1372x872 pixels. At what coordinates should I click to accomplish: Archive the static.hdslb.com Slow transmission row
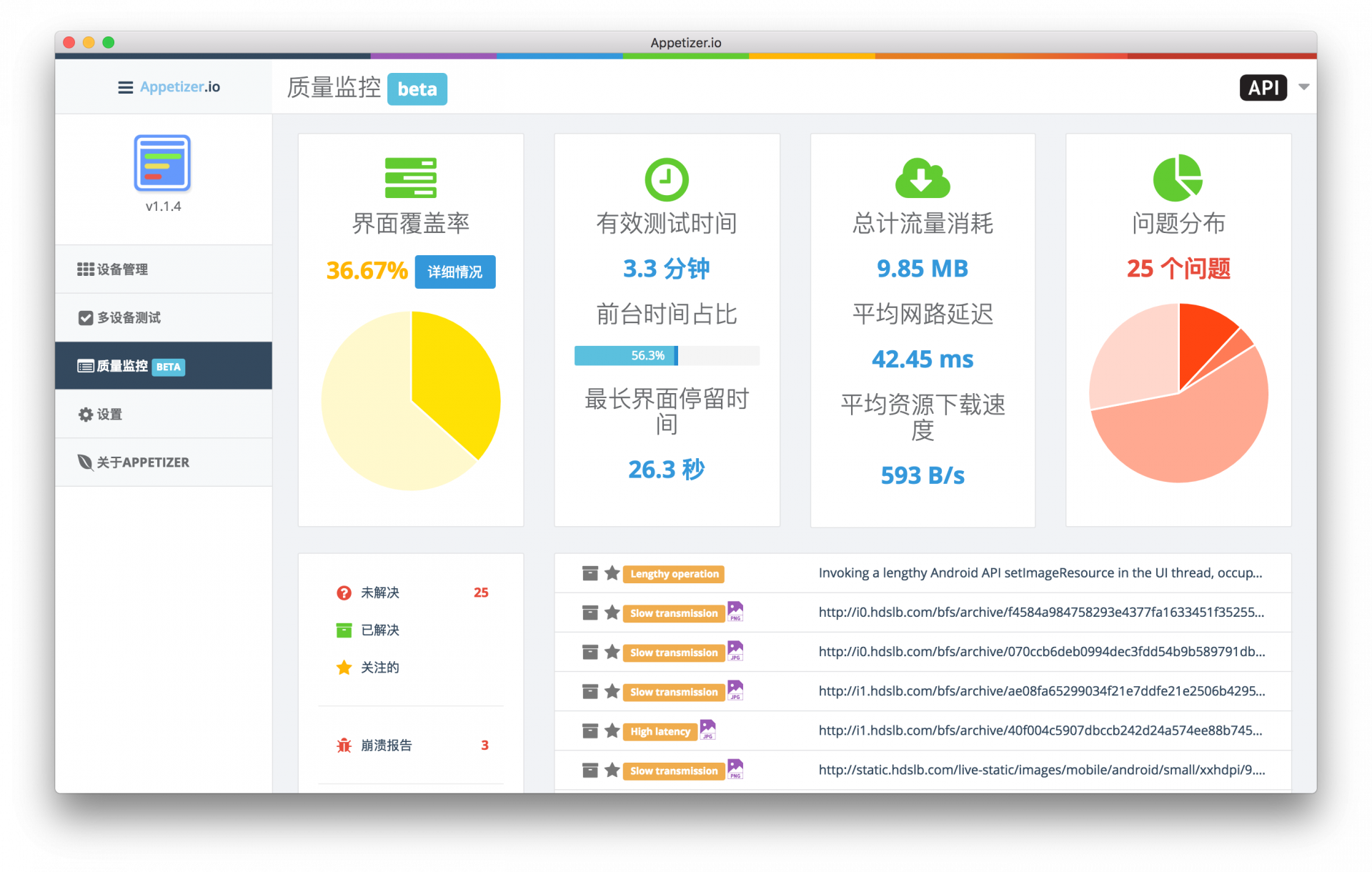[x=590, y=770]
